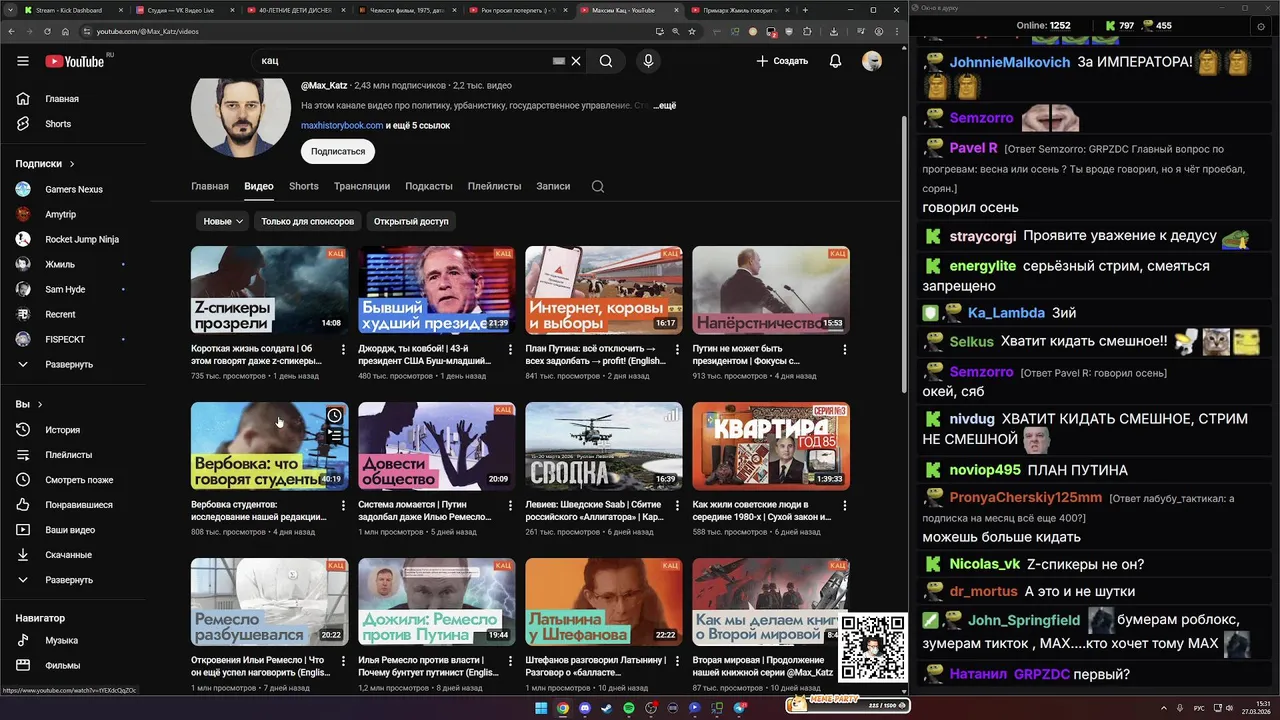Image resolution: width=1280 pixels, height=720 pixels.
Task: Open a new browser tab with plus
Action: 805,10
